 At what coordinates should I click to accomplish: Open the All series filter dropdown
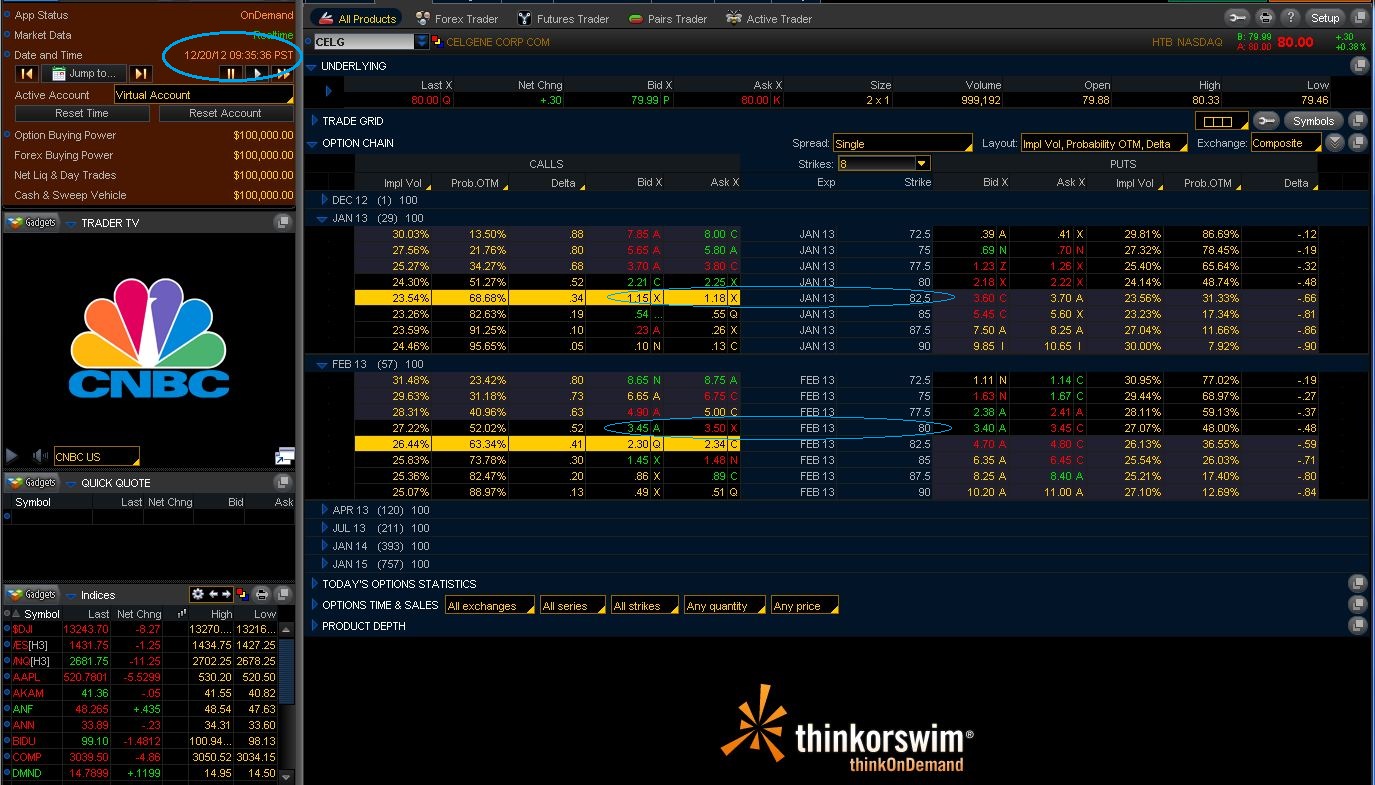tap(573, 606)
